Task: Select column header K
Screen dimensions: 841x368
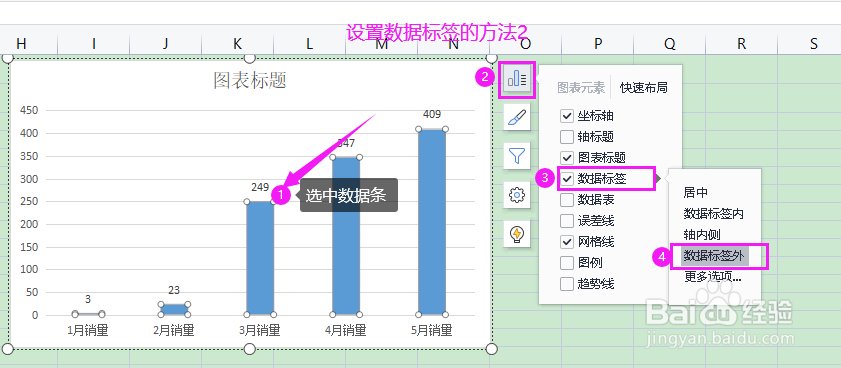Action: (x=238, y=43)
